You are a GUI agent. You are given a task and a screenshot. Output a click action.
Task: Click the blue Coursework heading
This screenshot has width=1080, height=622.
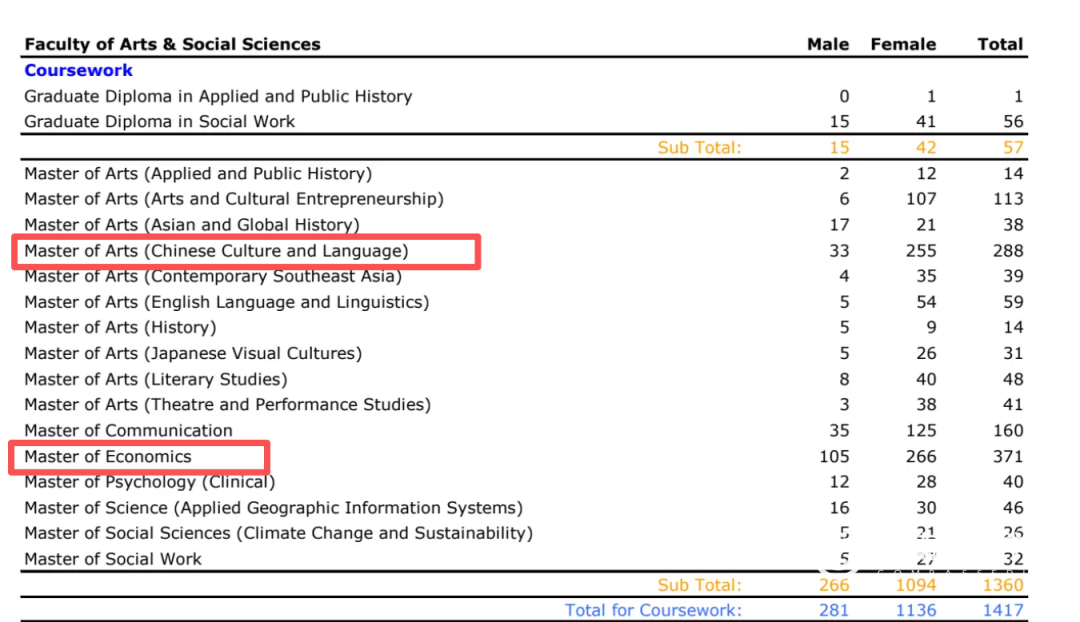pyautogui.click(x=78, y=70)
